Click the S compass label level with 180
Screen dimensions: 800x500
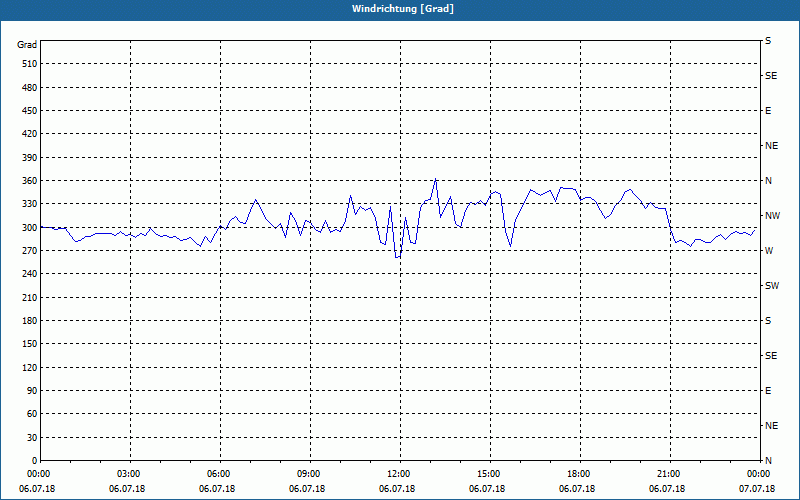click(x=768, y=320)
